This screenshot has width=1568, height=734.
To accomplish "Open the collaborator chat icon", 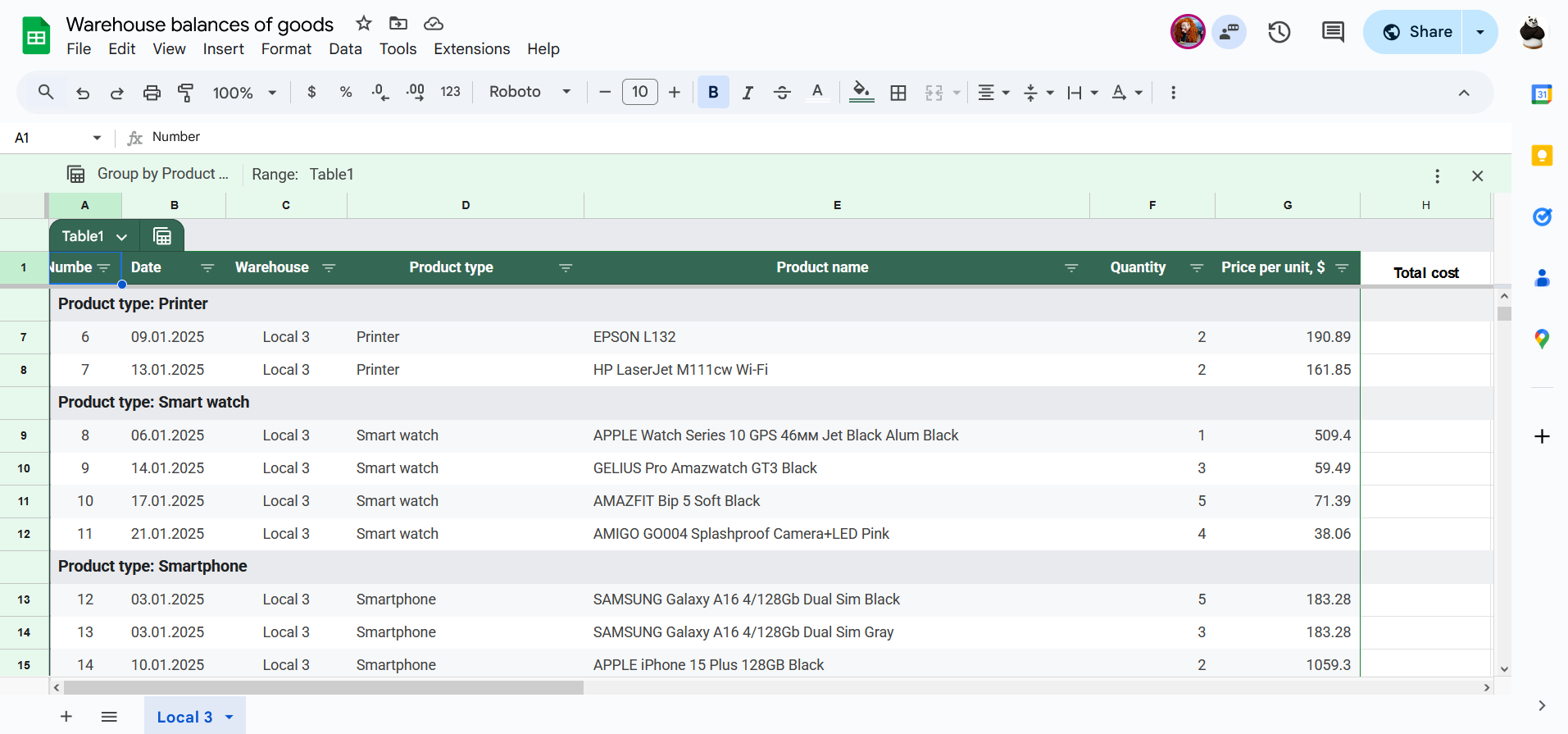I will (x=1229, y=32).
